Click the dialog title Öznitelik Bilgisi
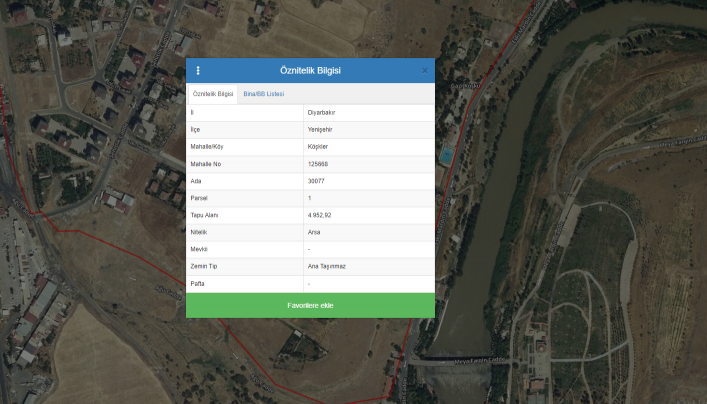The height and width of the screenshot is (404, 707). [310, 71]
